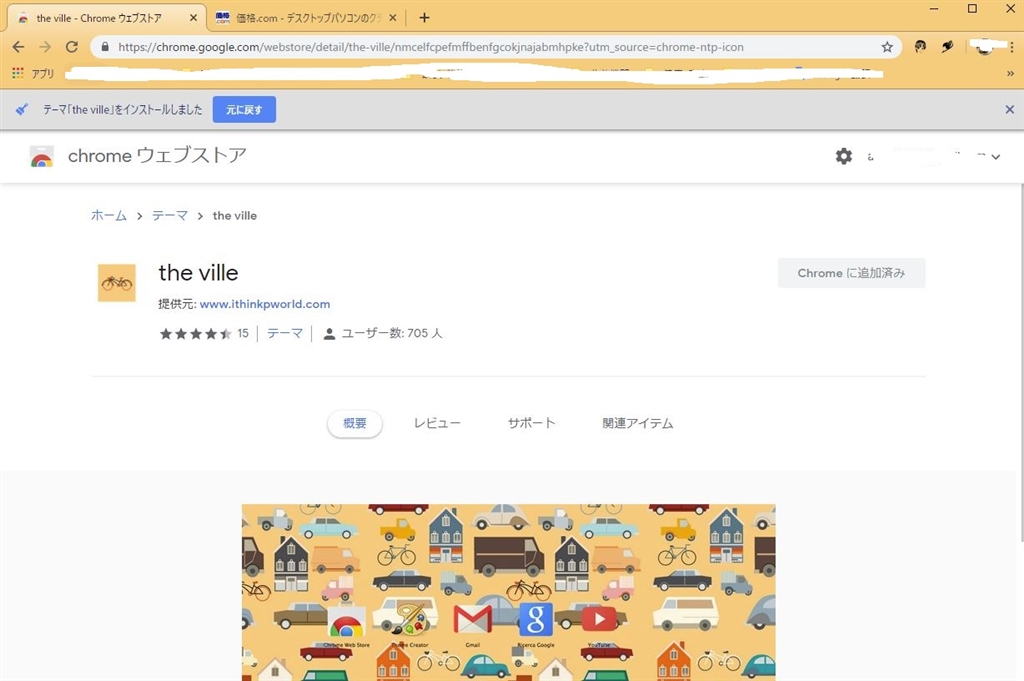Click Chrome に追加済み button

852,273
